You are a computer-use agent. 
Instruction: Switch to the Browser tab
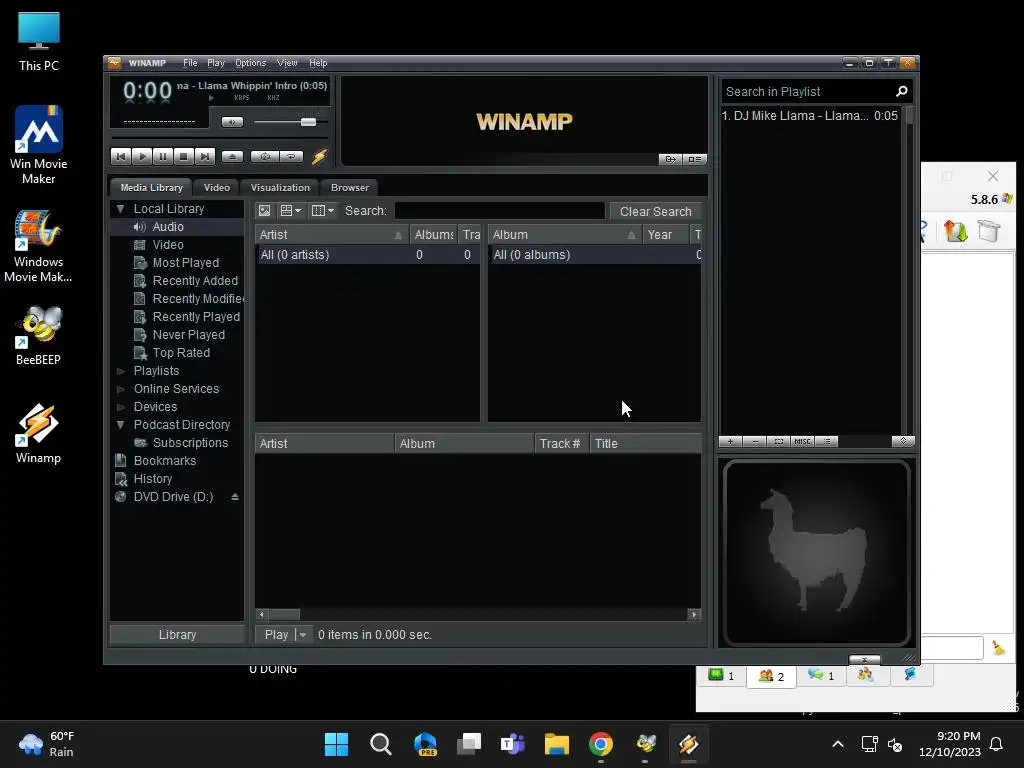[x=350, y=187]
